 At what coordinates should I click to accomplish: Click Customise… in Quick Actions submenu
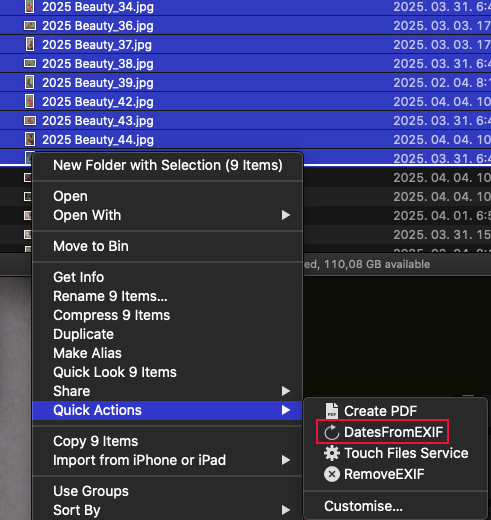(x=363, y=506)
